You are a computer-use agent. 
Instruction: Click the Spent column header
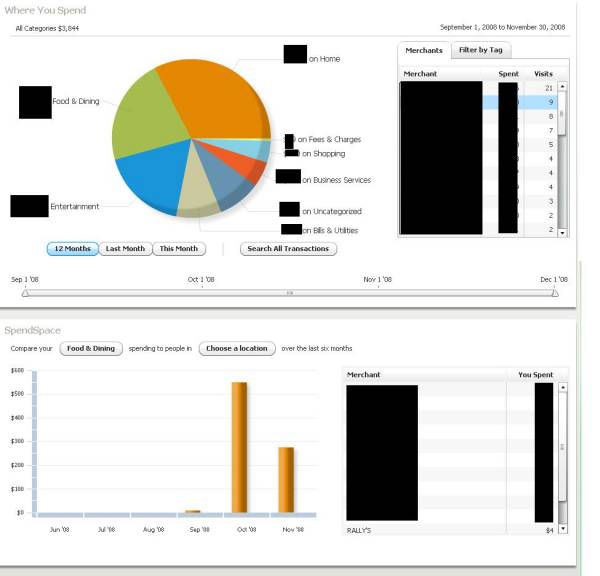click(508, 74)
